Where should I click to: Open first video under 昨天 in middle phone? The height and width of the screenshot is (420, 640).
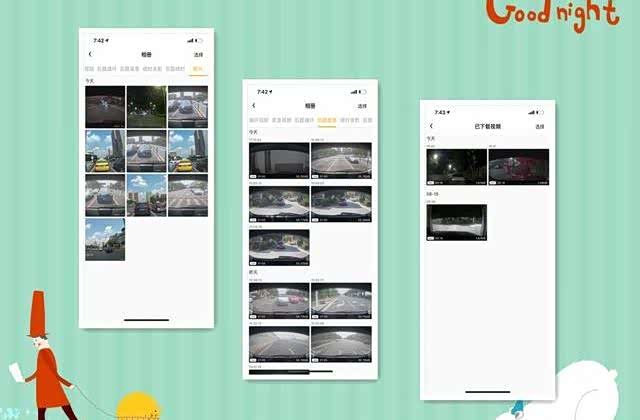coord(279,299)
